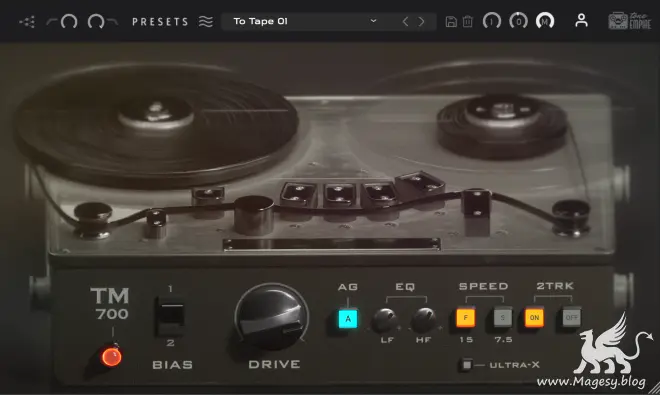
Task: Click the low-pass filter knob icon
Action: (102, 21)
